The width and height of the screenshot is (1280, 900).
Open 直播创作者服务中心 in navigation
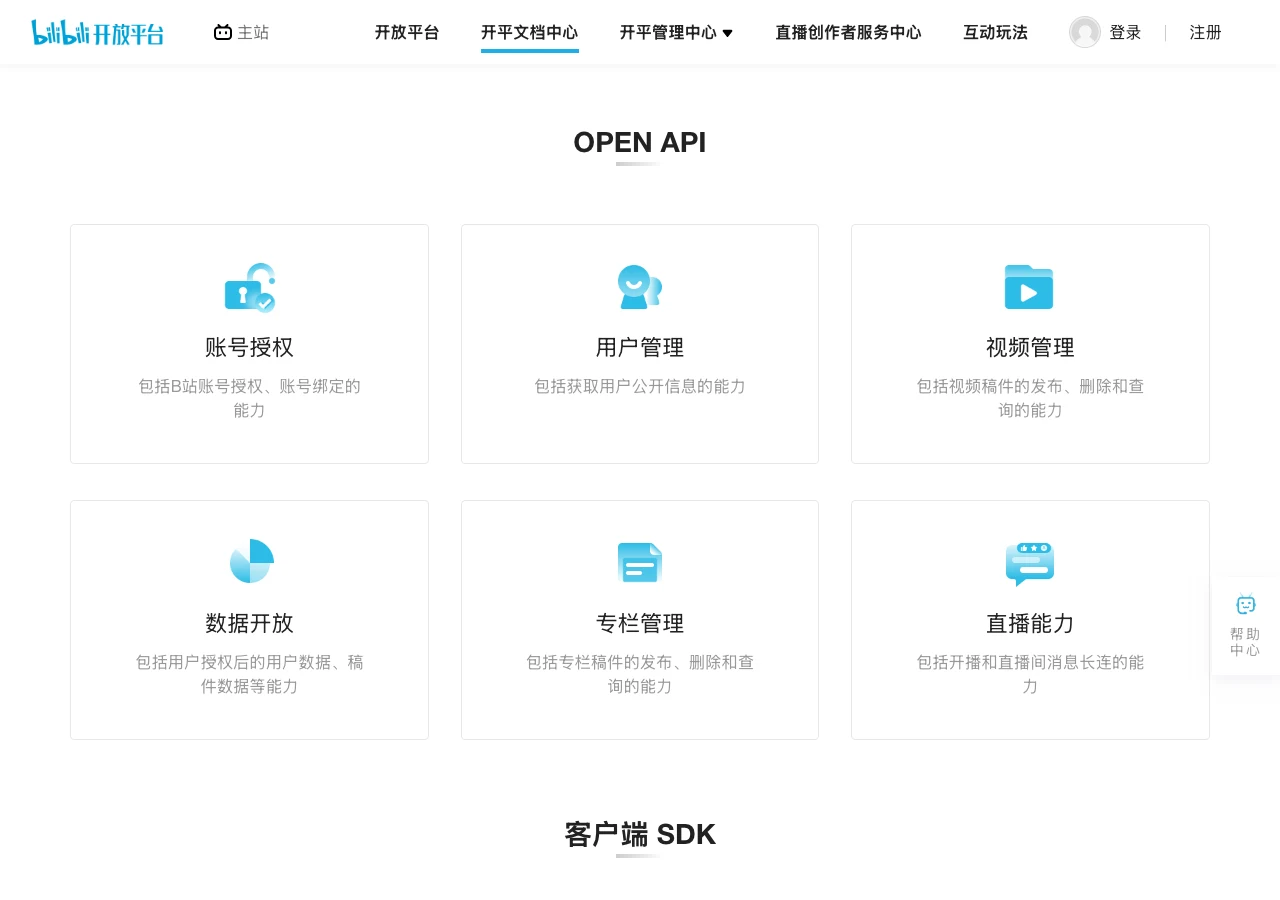[x=848, y=32]
